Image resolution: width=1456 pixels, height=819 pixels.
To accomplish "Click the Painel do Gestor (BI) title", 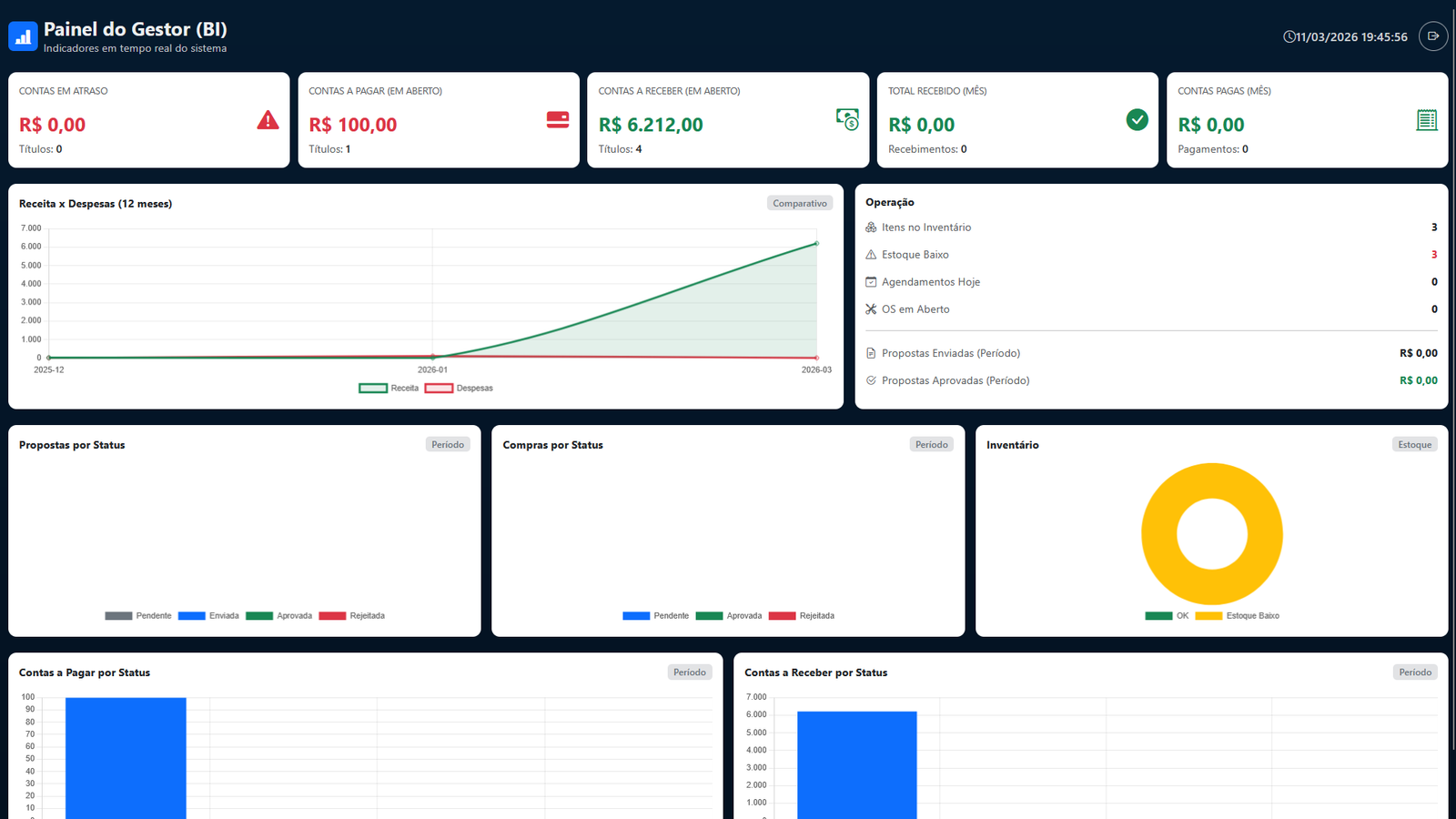I will tap(135, 29).
